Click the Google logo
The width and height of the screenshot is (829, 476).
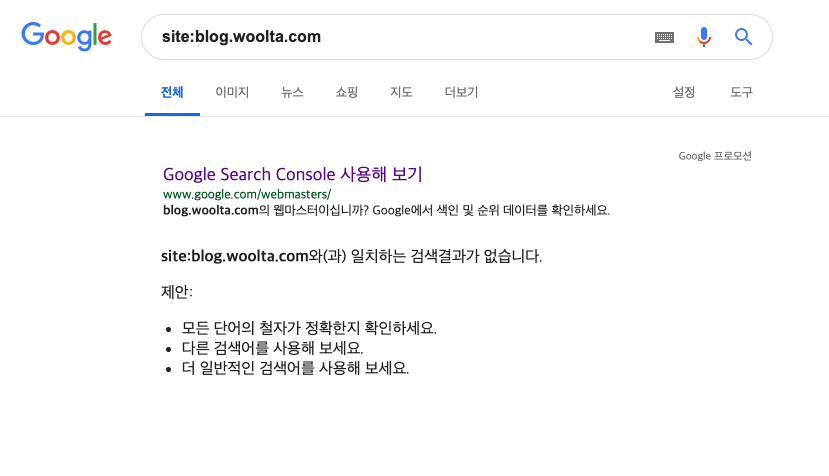67,36
